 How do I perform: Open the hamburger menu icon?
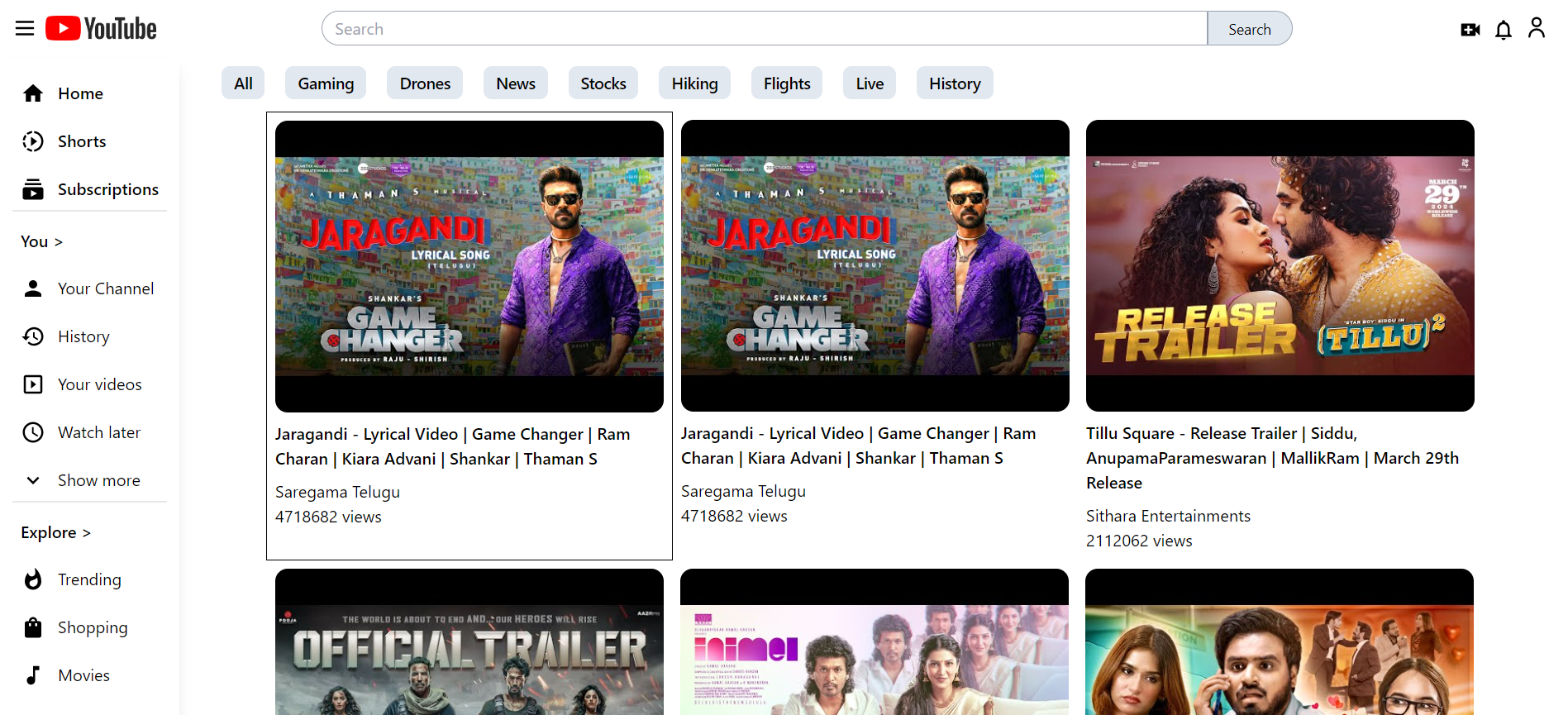(25, 29)
